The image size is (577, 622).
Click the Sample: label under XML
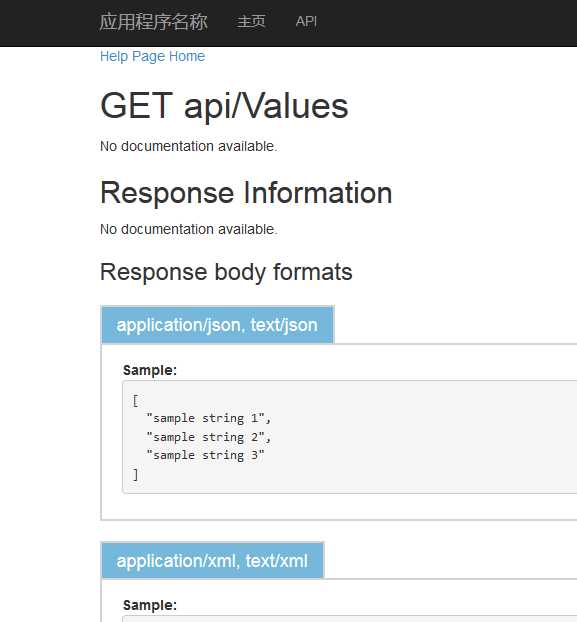[150, 605]
